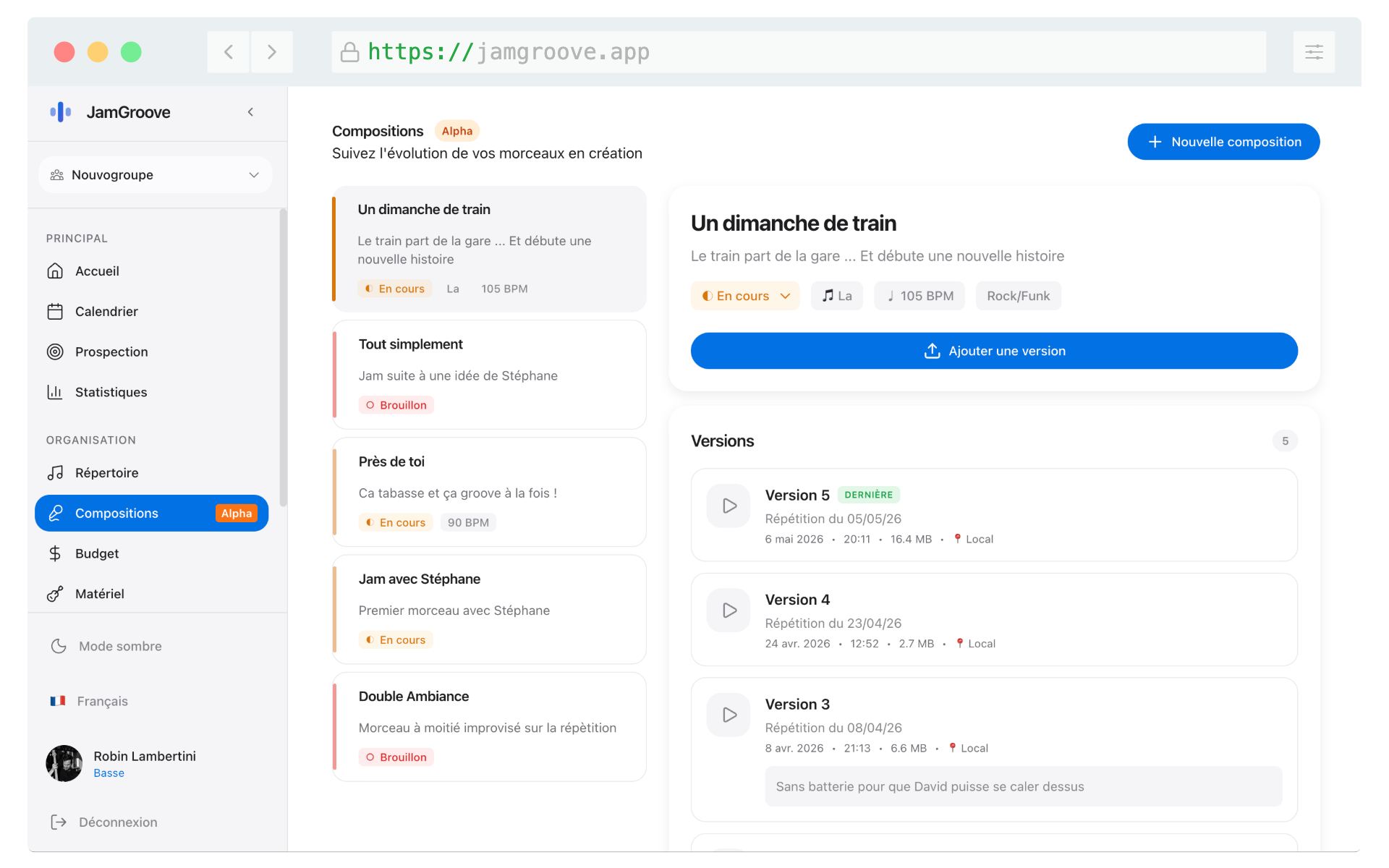Click the Rock/Funk genre tag

pos(1019,296)
